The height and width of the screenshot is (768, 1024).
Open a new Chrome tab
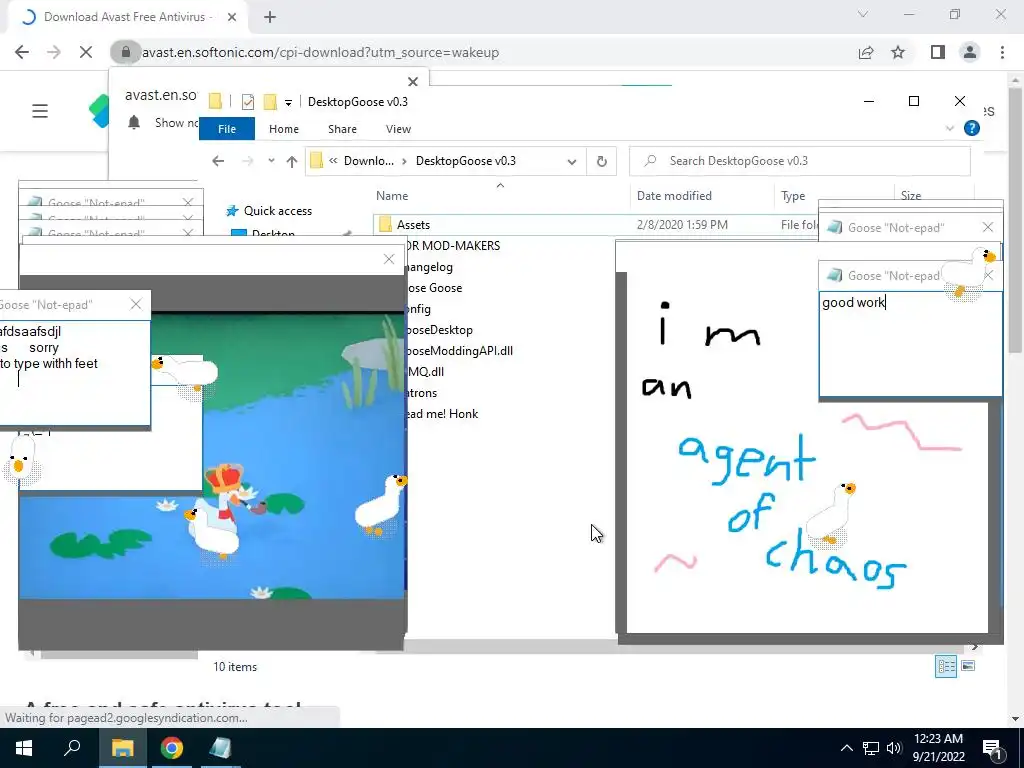[x=270, y=17]
